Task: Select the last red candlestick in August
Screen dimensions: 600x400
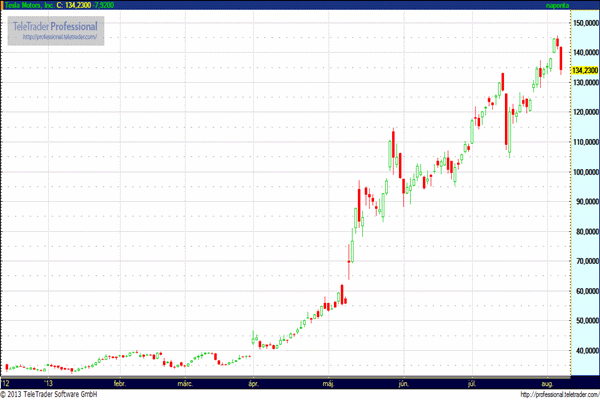Action: pyautogui.click(x=562, y=58)
